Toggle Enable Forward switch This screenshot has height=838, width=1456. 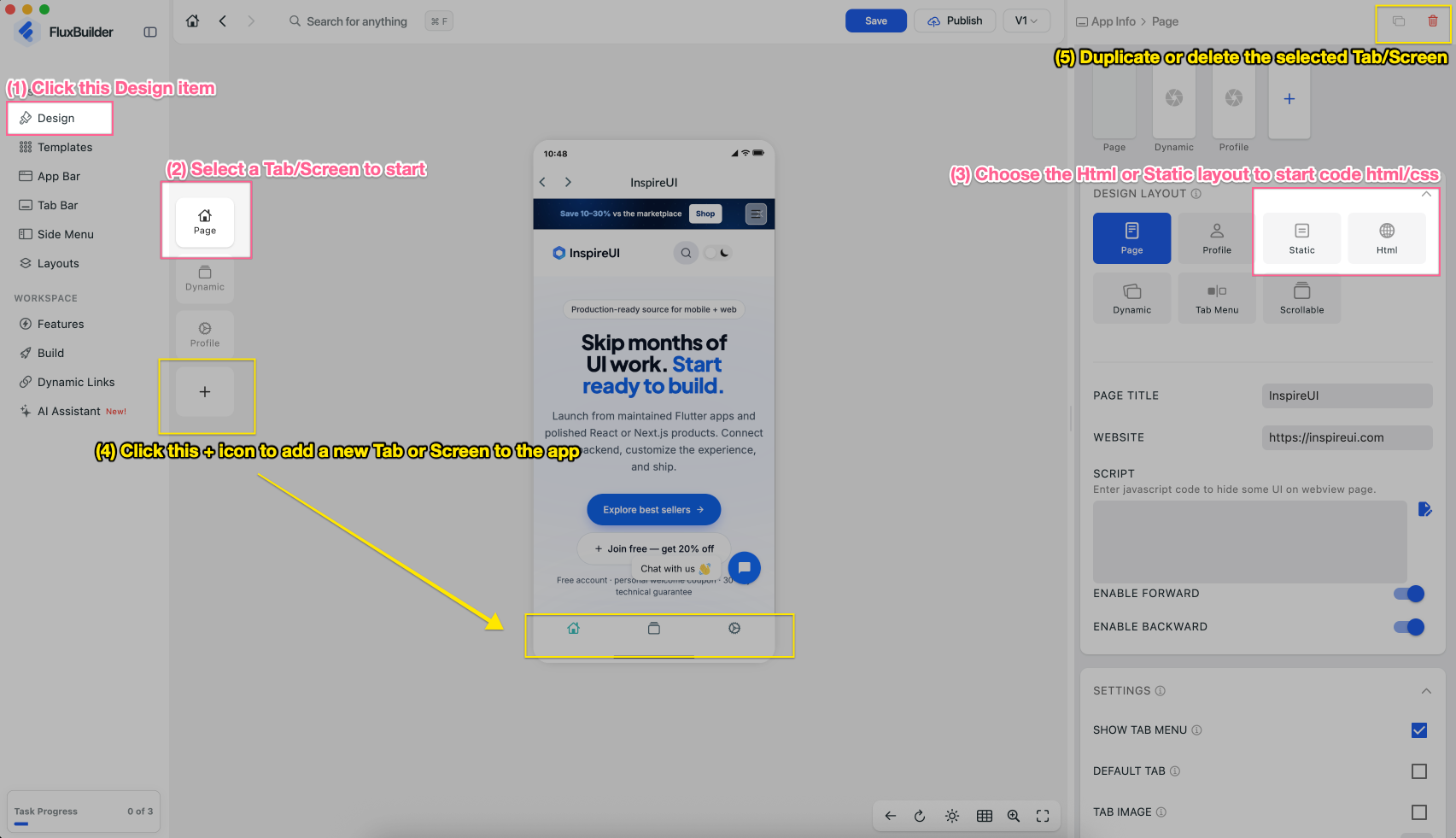[1409, 594]
